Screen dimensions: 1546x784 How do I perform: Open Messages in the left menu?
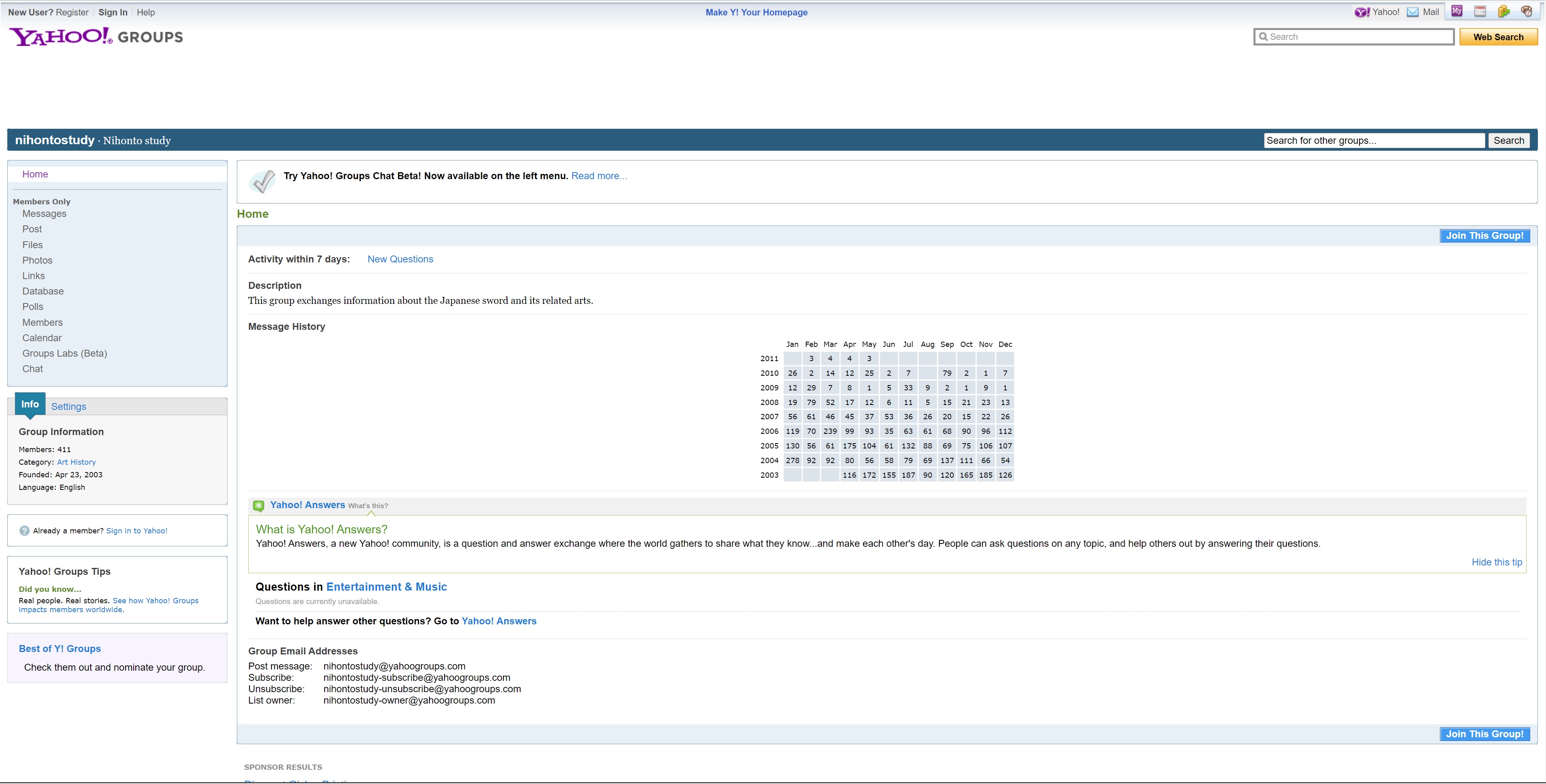(x=44, y=214)
